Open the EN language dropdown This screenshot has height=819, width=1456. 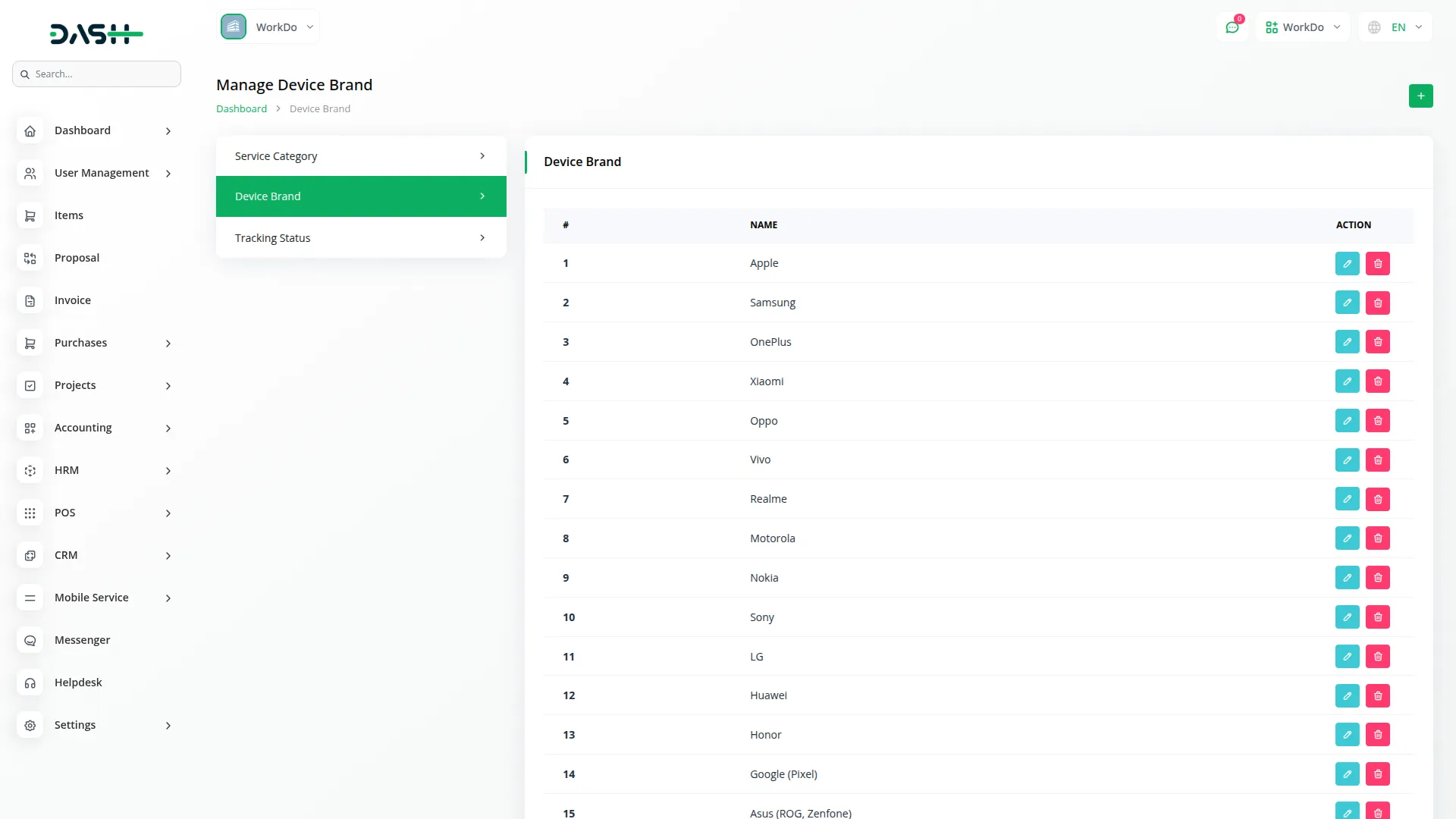point(1395,27)
